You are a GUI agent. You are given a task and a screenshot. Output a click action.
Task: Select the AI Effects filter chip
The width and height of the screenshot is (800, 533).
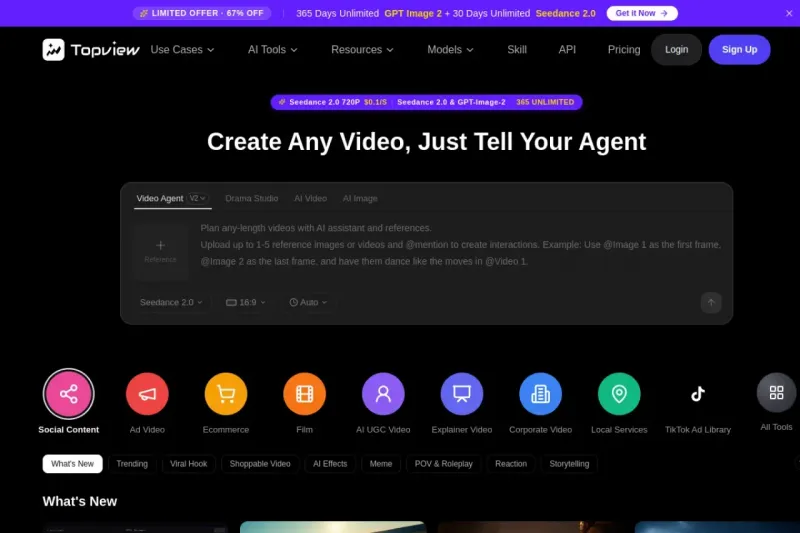[x=330, y=464]
